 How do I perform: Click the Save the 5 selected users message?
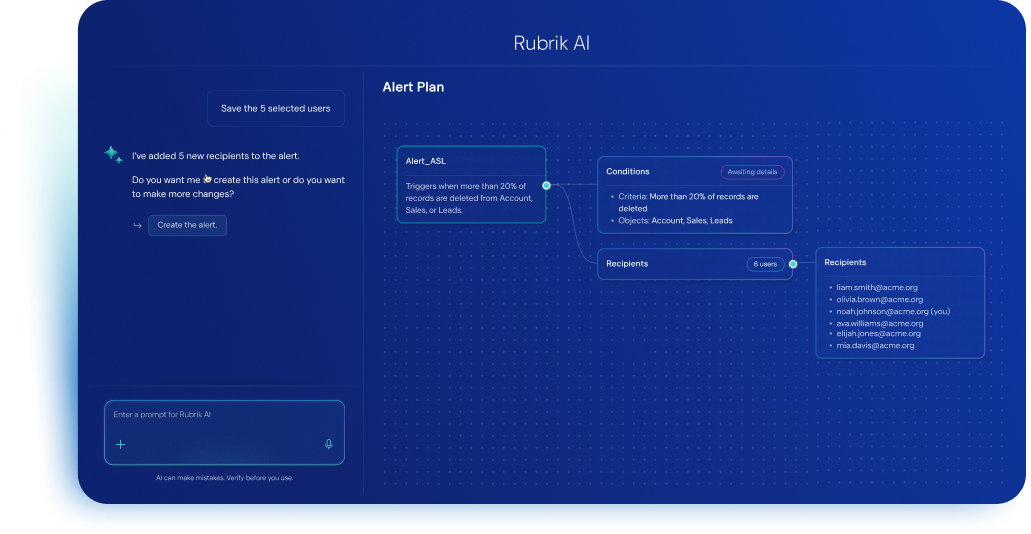276,109
